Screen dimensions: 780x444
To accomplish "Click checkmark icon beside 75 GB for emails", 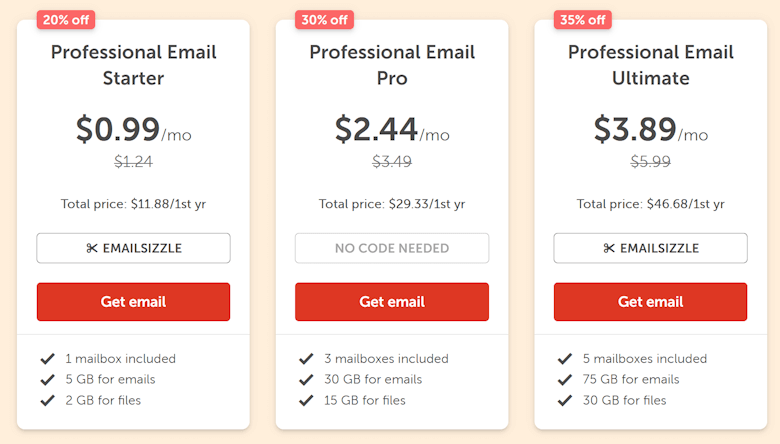I will (x=564, y=379).
